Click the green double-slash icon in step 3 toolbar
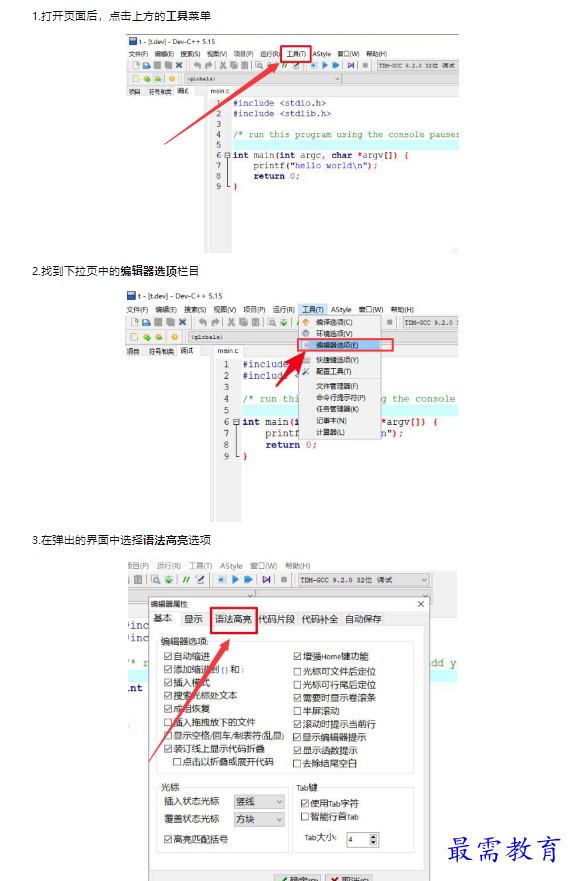The image size is (569, 881). tap(186, 579)
